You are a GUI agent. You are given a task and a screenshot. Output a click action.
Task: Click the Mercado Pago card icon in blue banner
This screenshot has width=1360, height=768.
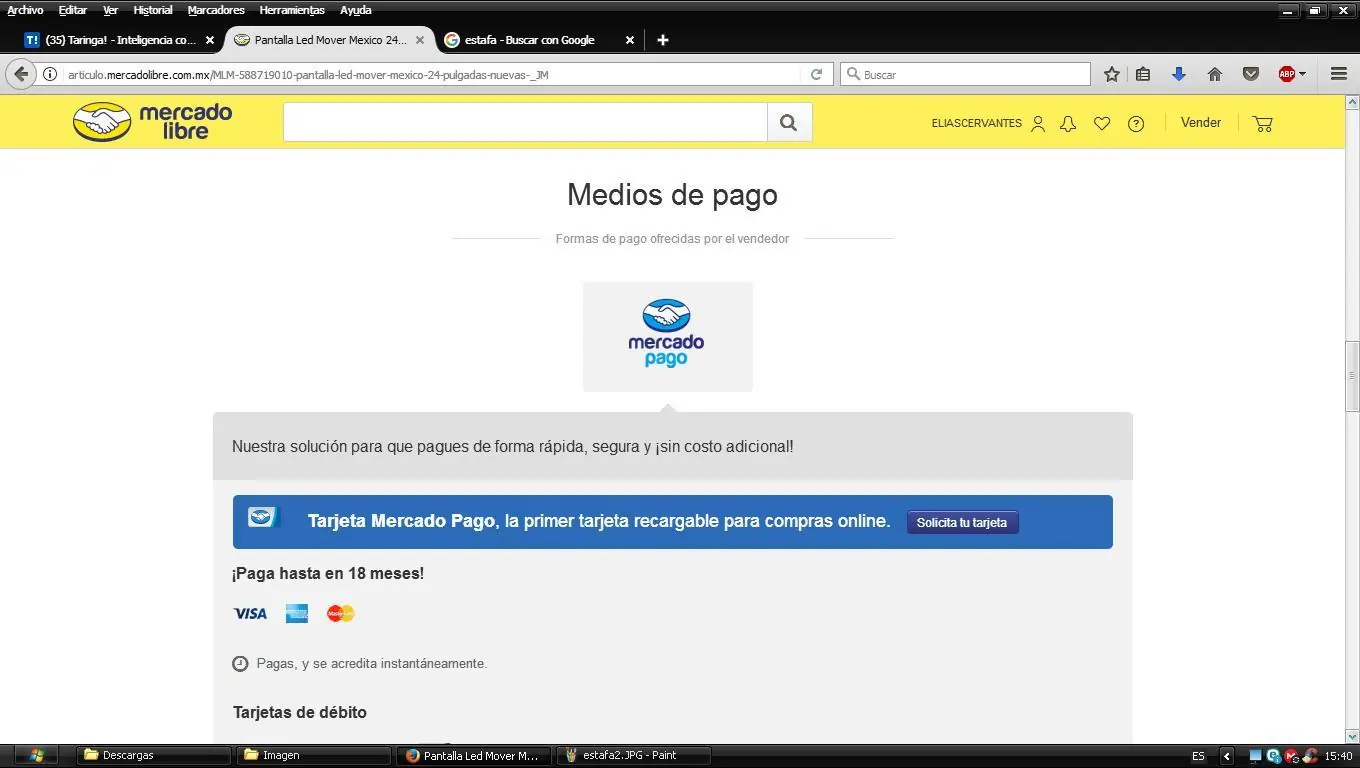click(x=262, y=517)
